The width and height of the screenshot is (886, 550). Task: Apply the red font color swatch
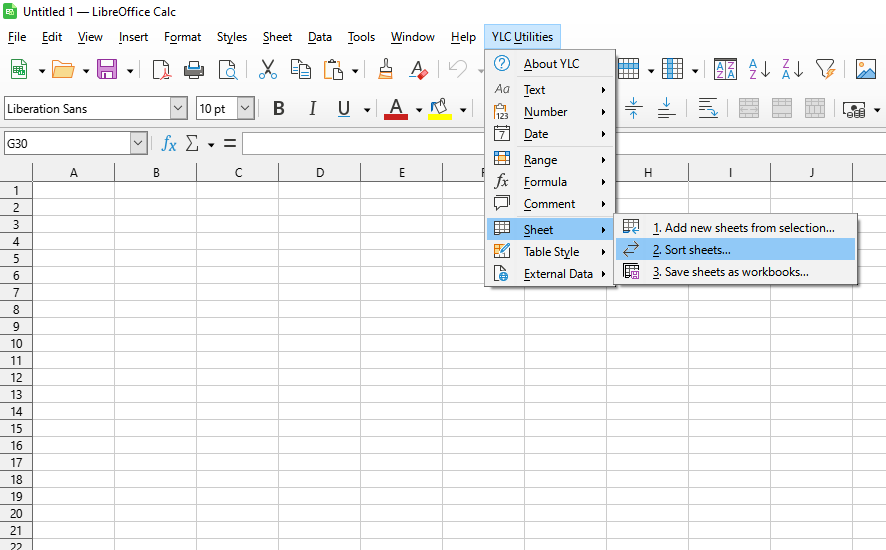[396, 109]
